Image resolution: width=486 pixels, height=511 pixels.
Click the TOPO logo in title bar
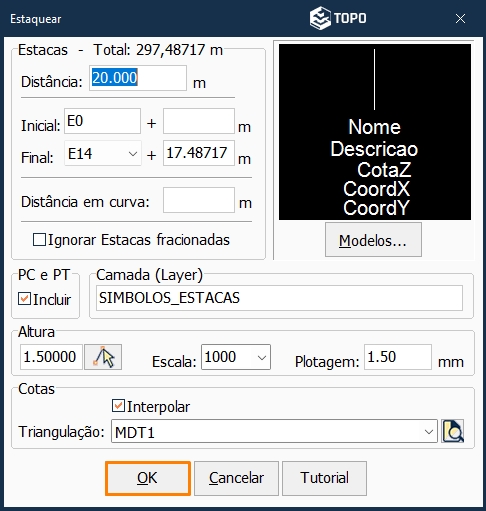338,18
